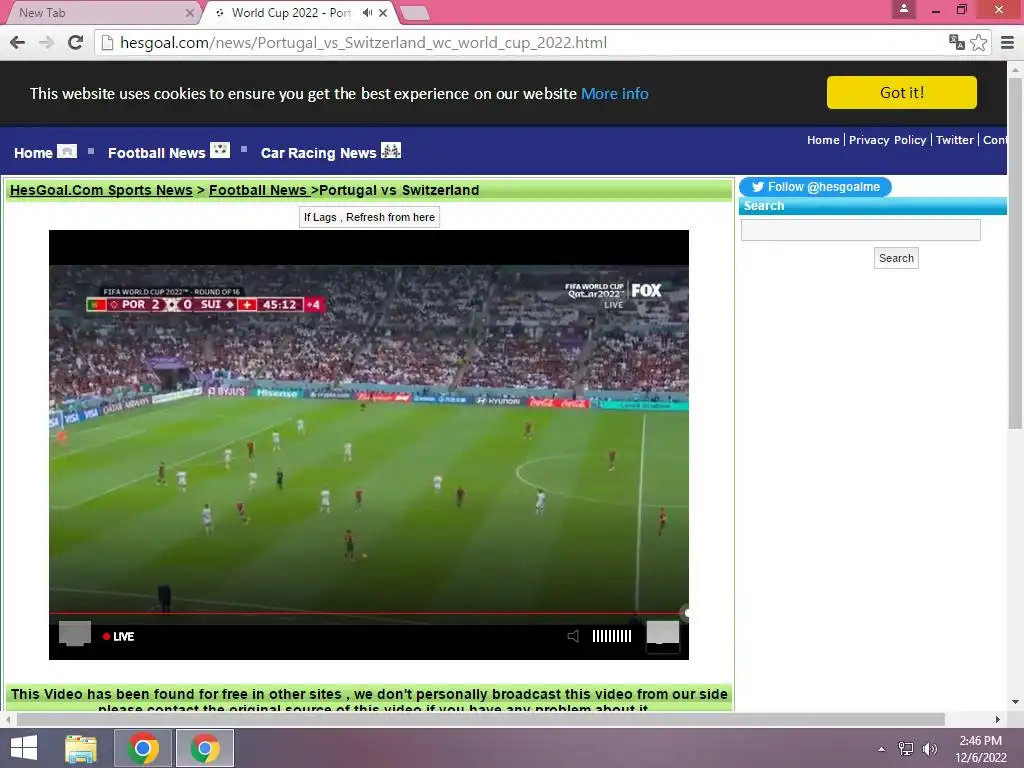Click the red LIVE indicator in player

[118, 636]
